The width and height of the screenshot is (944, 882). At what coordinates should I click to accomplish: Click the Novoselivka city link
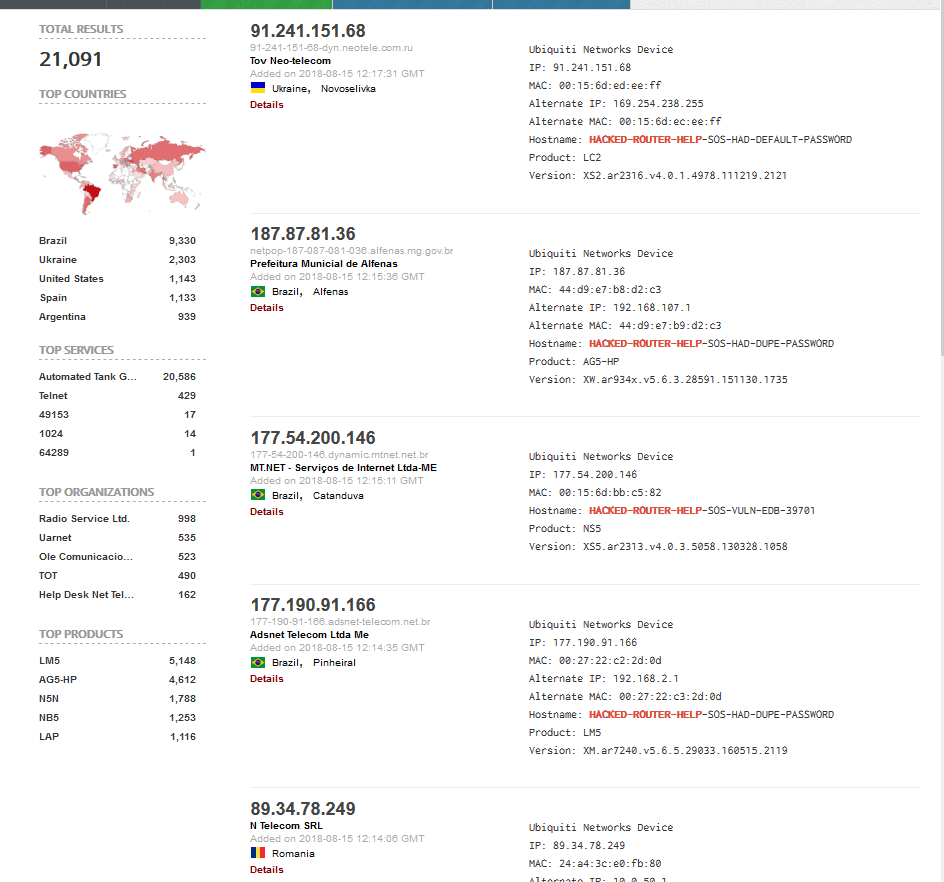coord(348,89)
